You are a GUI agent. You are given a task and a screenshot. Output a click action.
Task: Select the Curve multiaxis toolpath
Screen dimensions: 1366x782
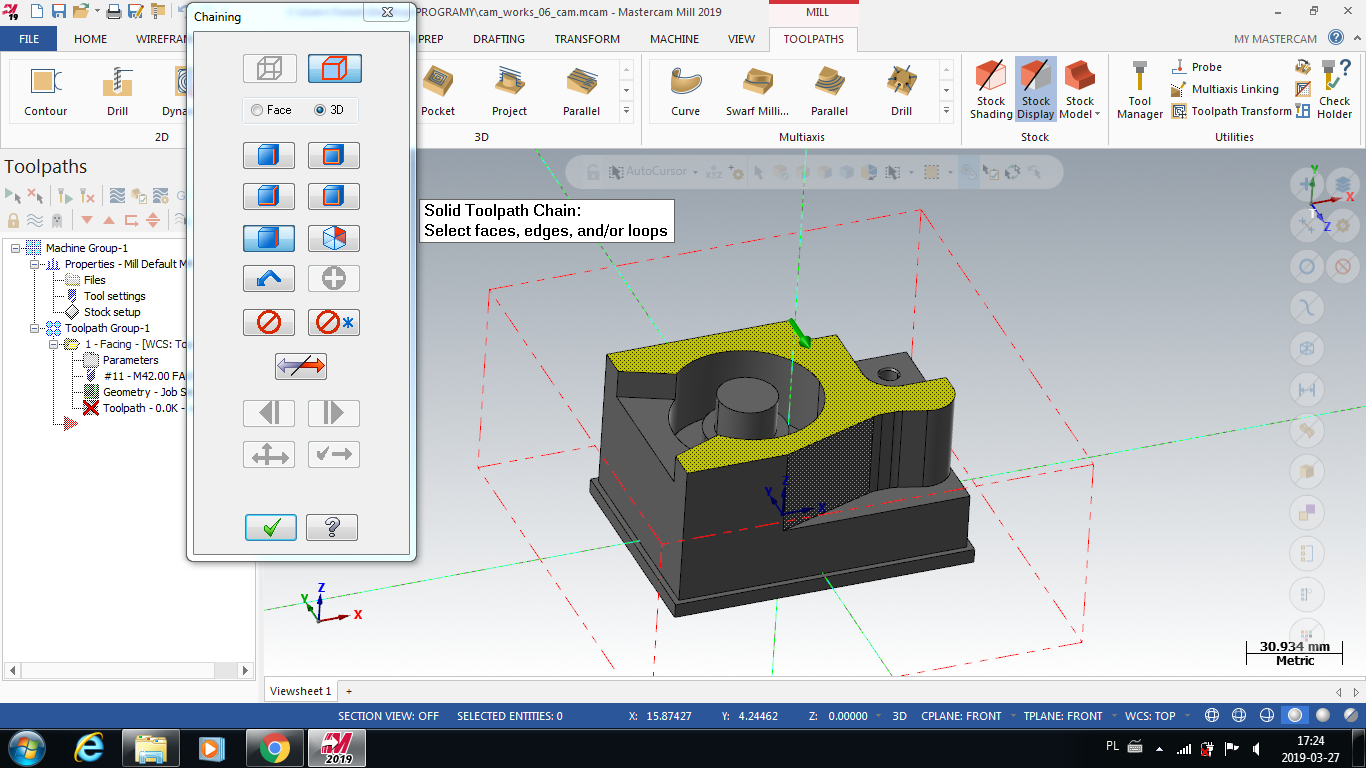[x=686, y=90]
